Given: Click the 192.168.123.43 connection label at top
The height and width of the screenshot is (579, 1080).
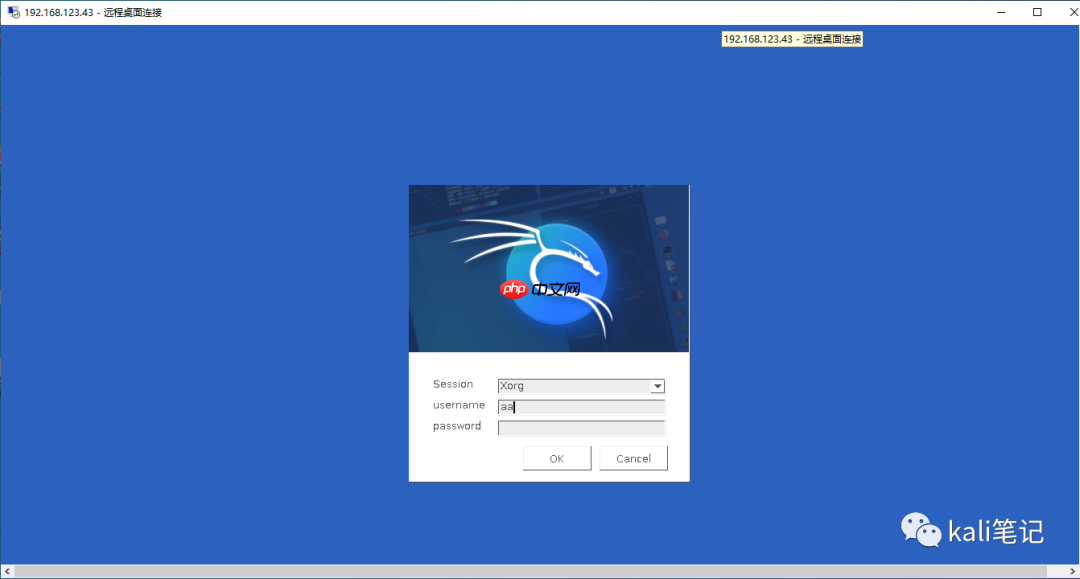Looking at the screenshot, I should click(x=793, y=38).
